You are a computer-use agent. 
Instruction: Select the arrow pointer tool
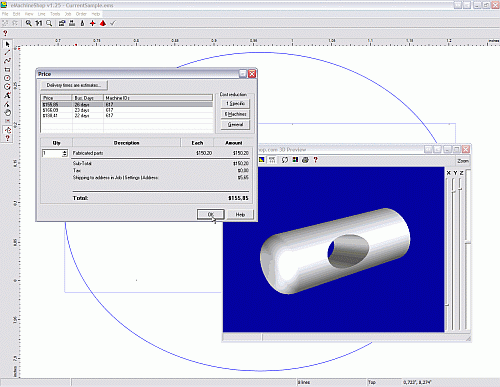click(x=7, y=44)
